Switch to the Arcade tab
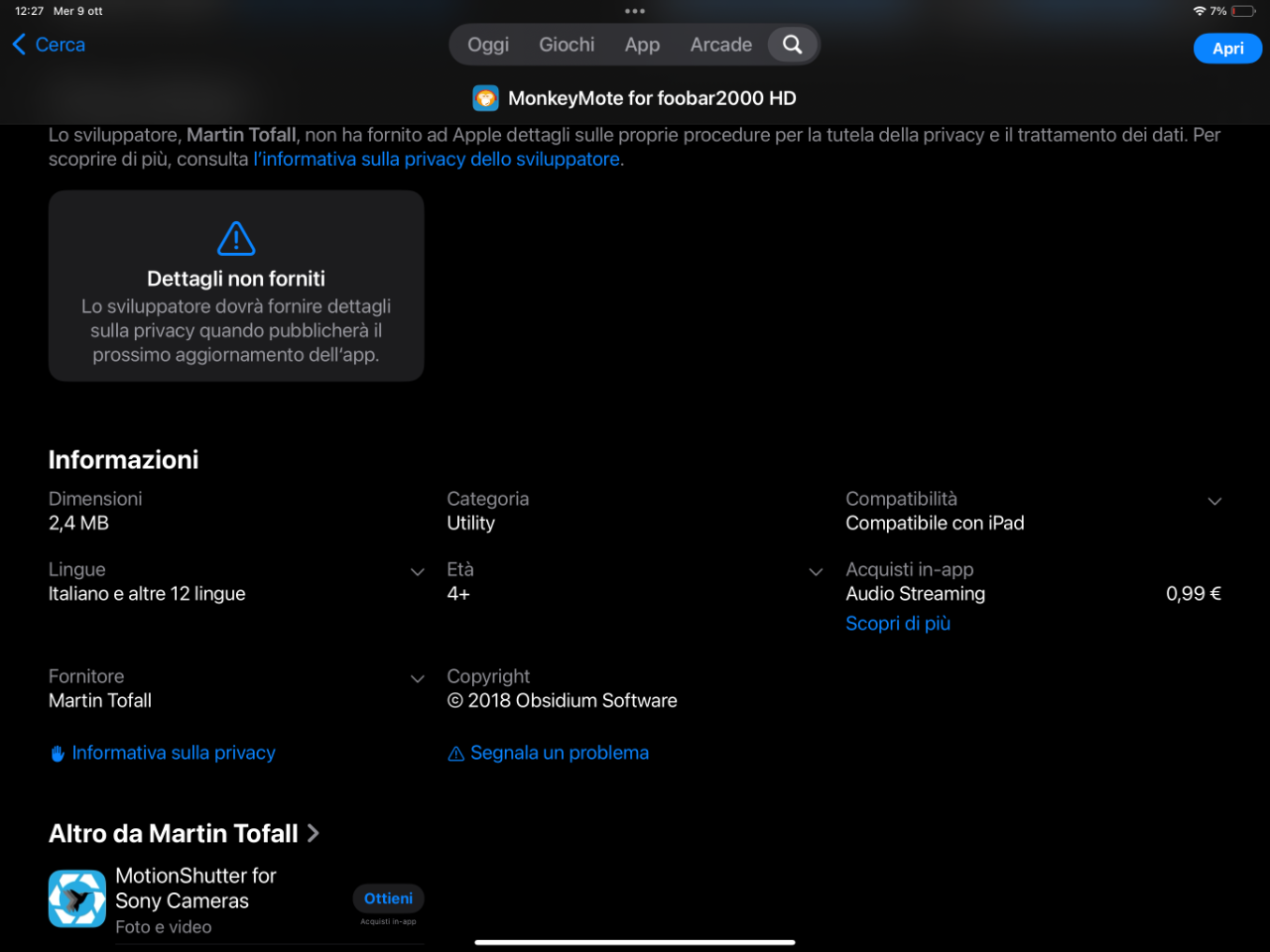This screenshot has height=952, width=1270. coord(721,45)
